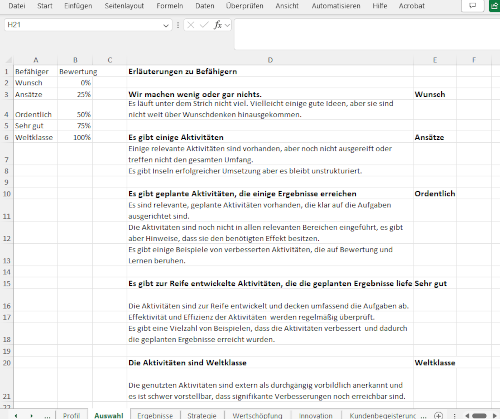Expand the function dropdown chevron beside fx
This screenshot has height=419, width=500.
point(228,25)
